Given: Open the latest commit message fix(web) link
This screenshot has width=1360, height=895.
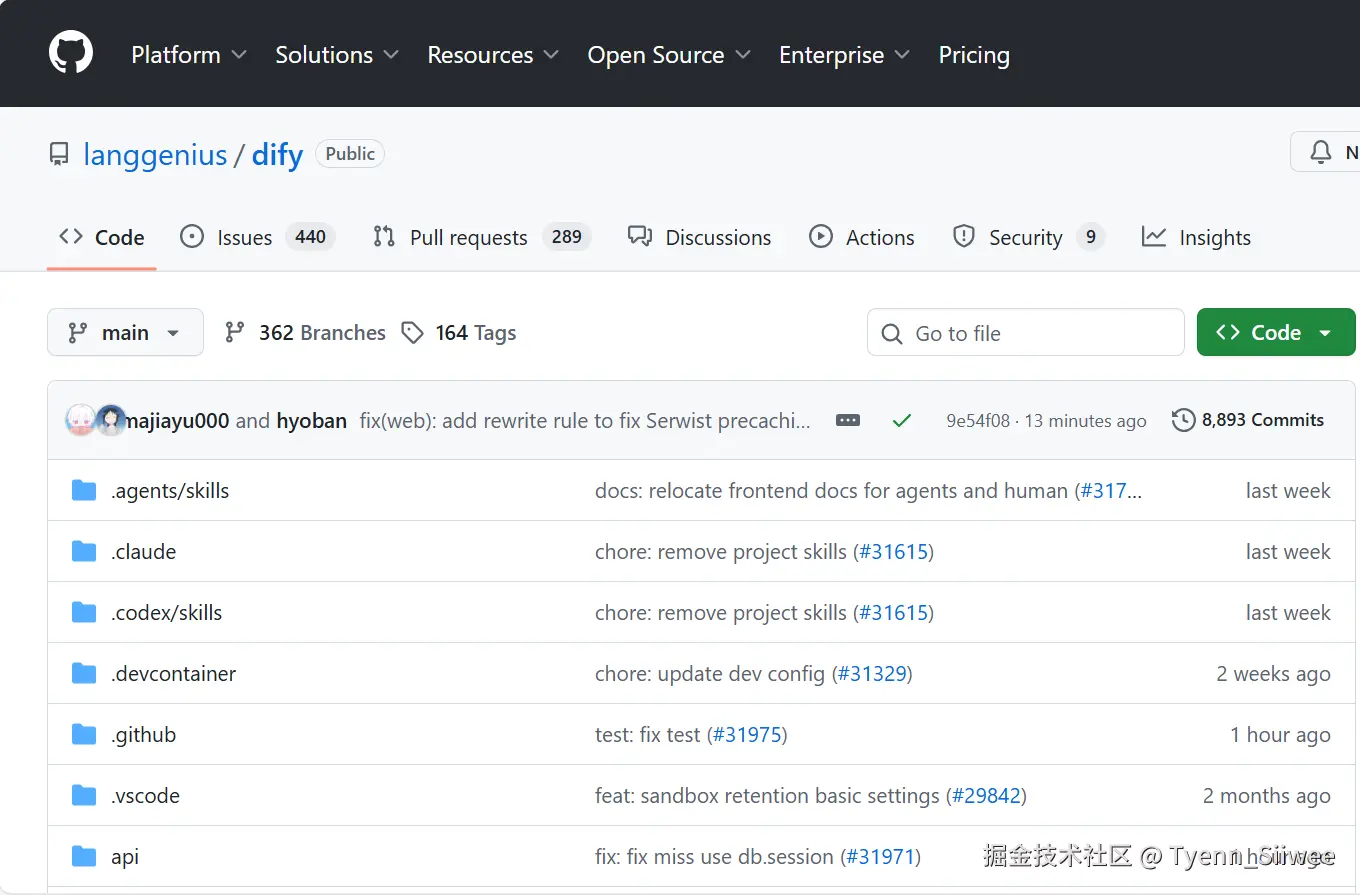Looking at the screenshot, I should [585, 421].
